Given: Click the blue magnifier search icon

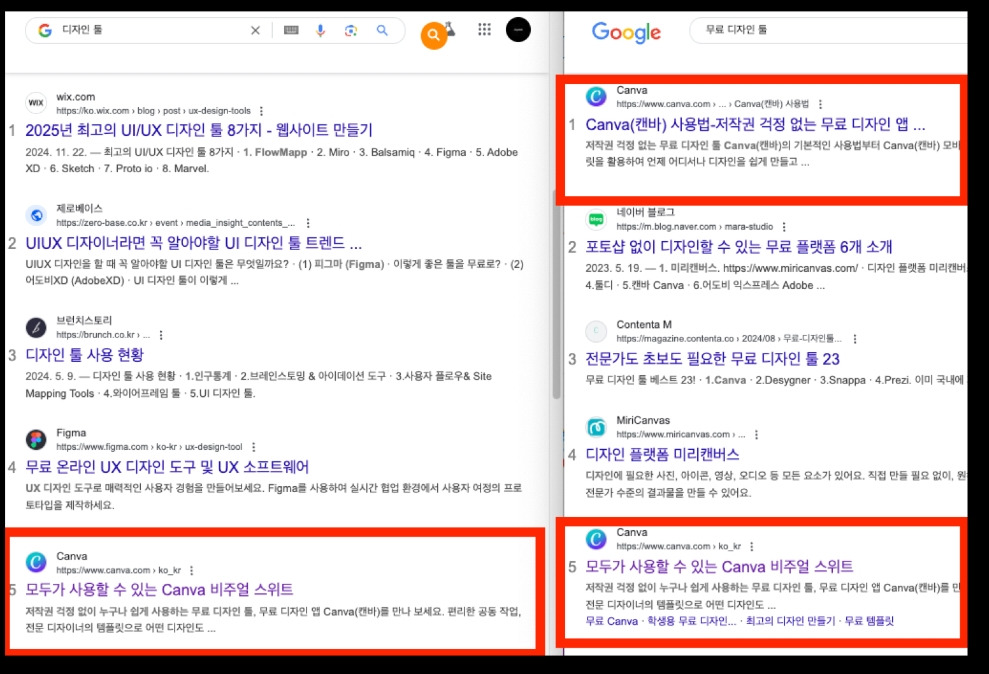Looking at the screenshot, I should point(382,30).
